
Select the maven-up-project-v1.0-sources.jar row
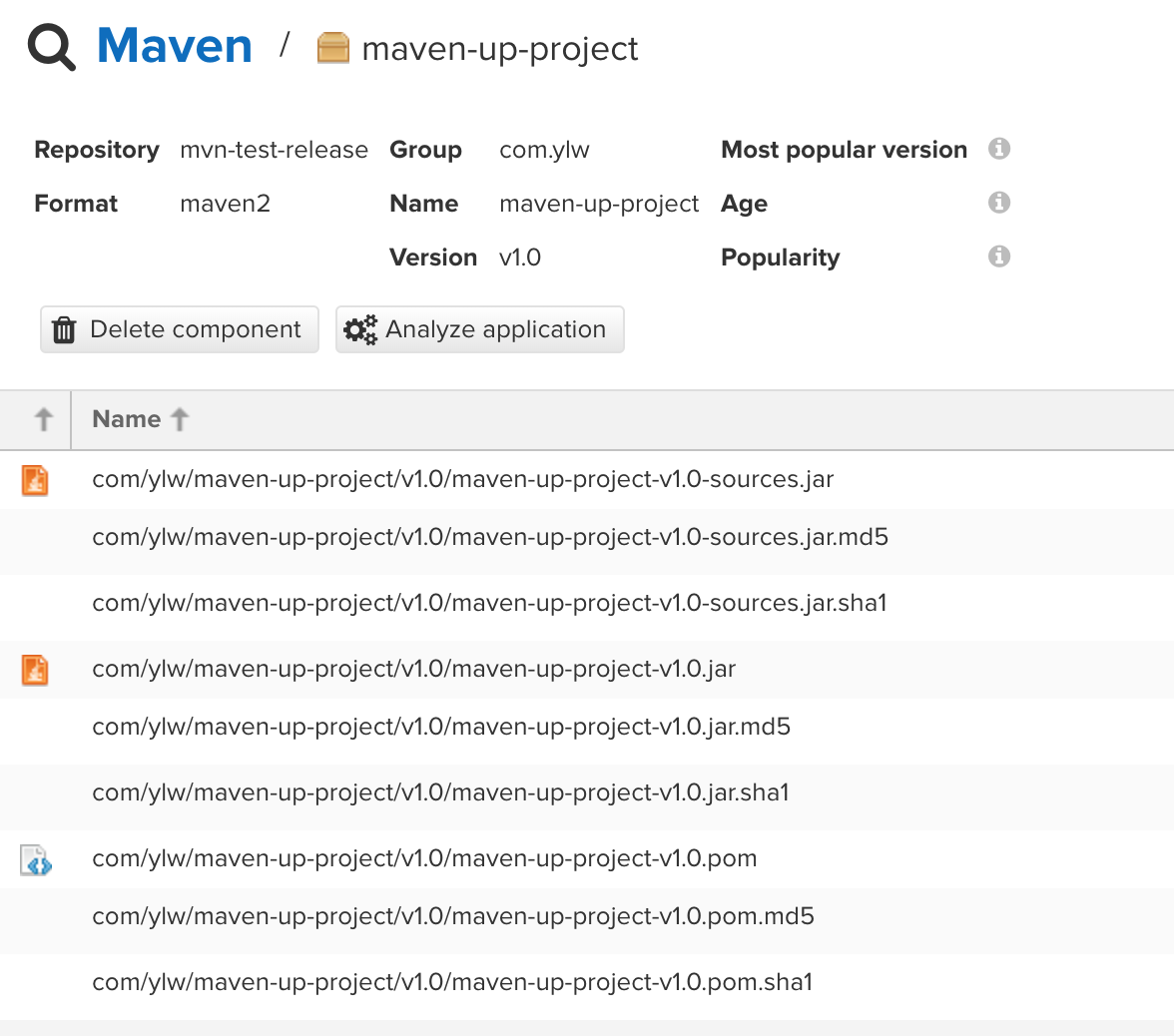tap(587, 480)
